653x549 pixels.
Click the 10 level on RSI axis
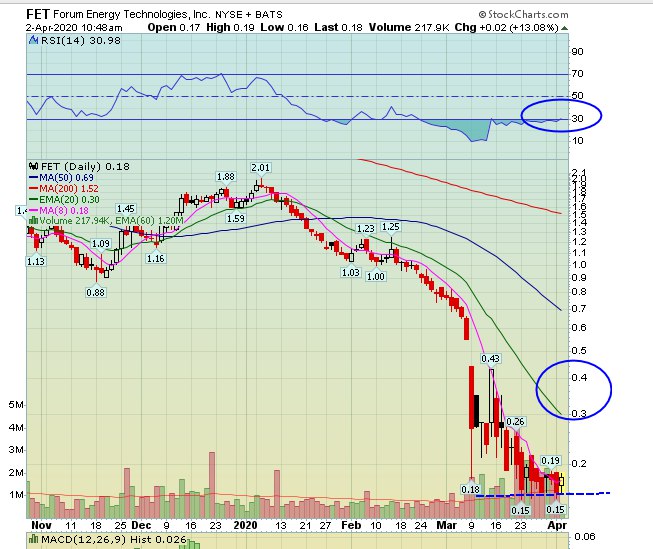point(578,141)
